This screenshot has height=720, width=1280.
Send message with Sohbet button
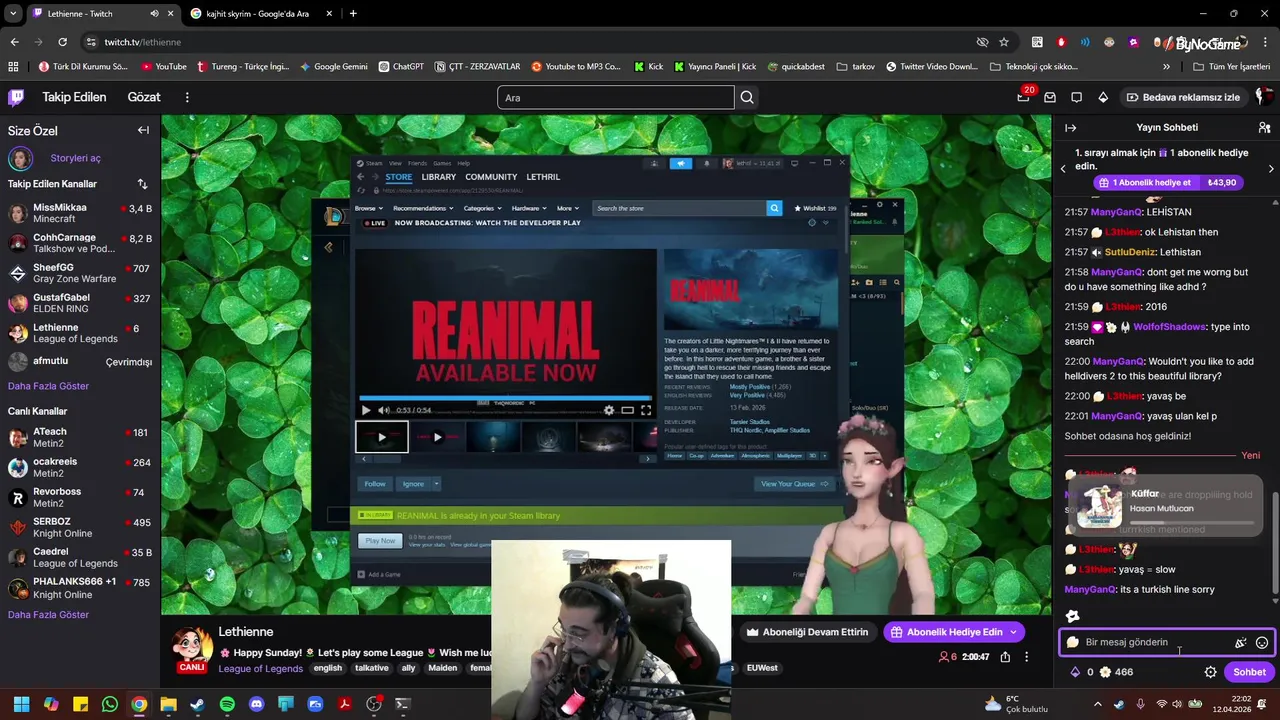tap(1249, 672)
